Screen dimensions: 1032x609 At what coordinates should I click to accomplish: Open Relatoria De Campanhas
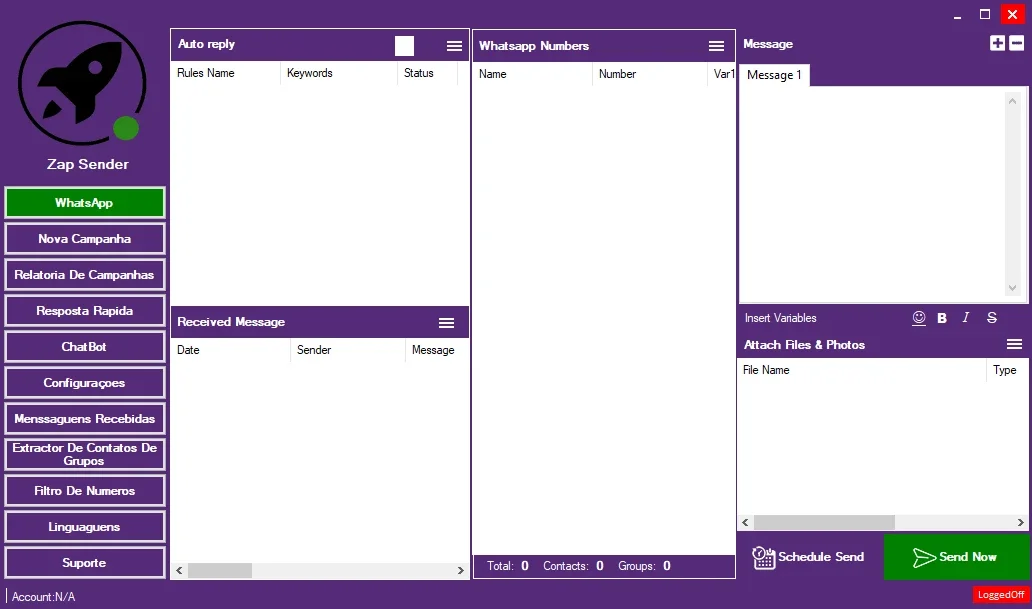coord(84,275)
